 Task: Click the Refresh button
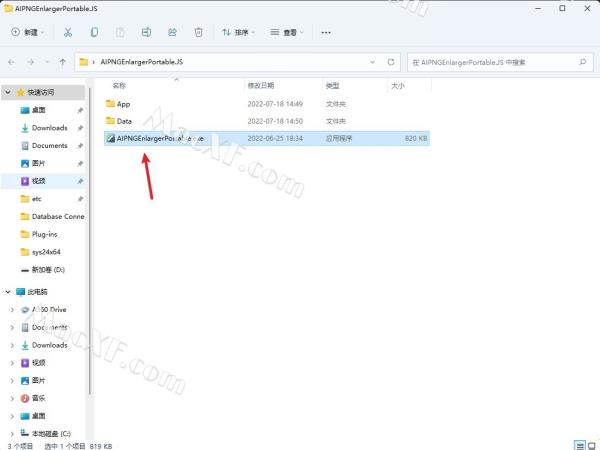pos(391,62)
